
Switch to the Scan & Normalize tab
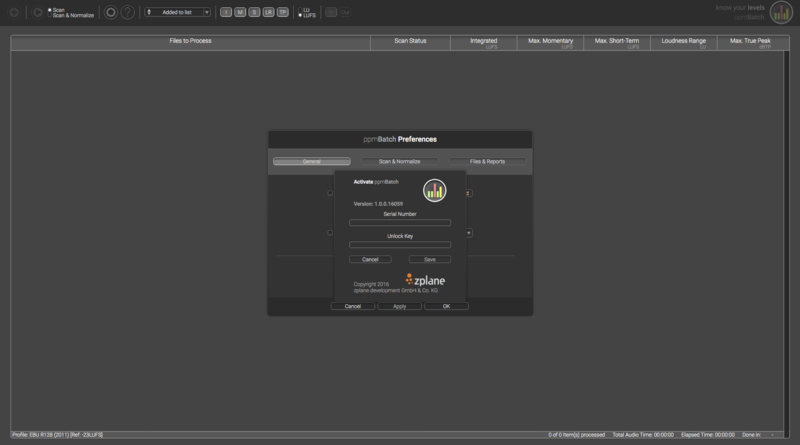[x=399, y=161]
